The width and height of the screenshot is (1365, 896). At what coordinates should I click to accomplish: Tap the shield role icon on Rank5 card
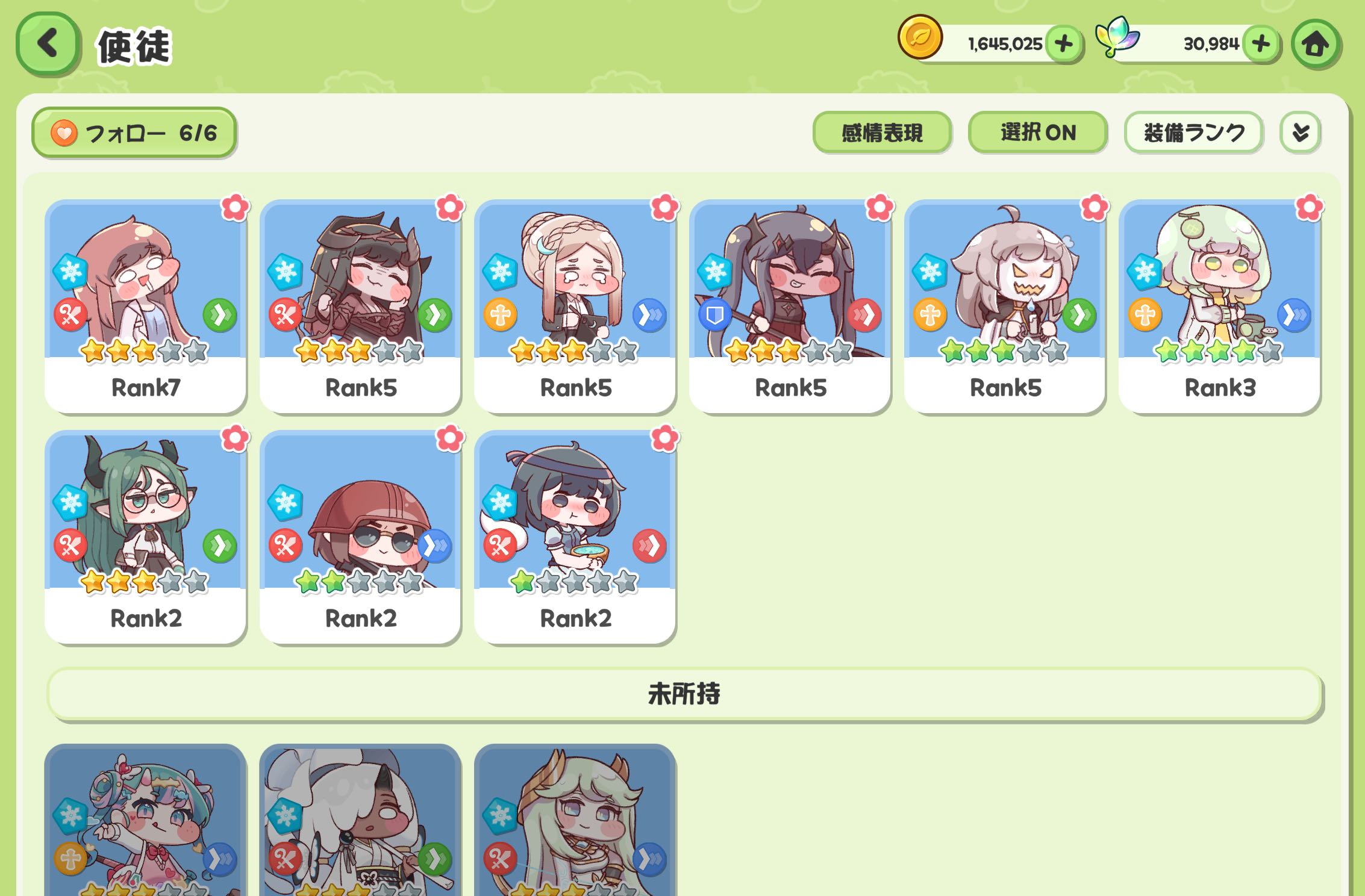(714, 314)
